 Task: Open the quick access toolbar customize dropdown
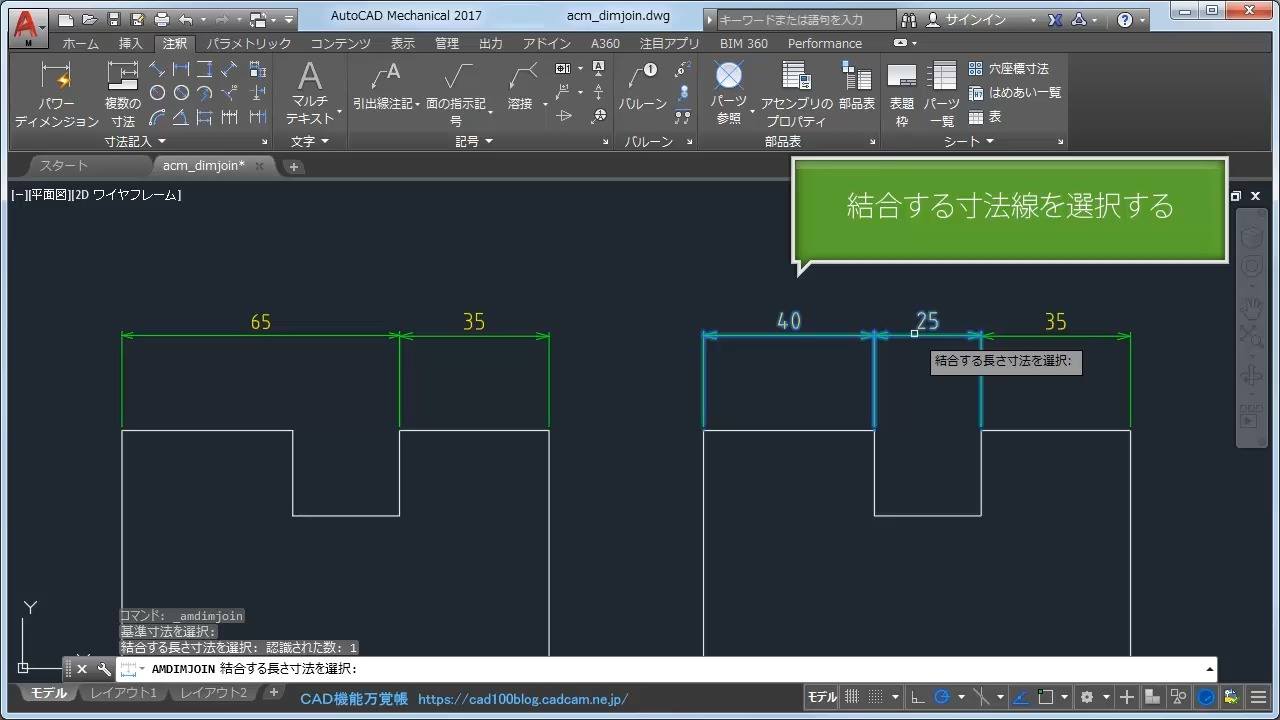[x=290, y=19]
